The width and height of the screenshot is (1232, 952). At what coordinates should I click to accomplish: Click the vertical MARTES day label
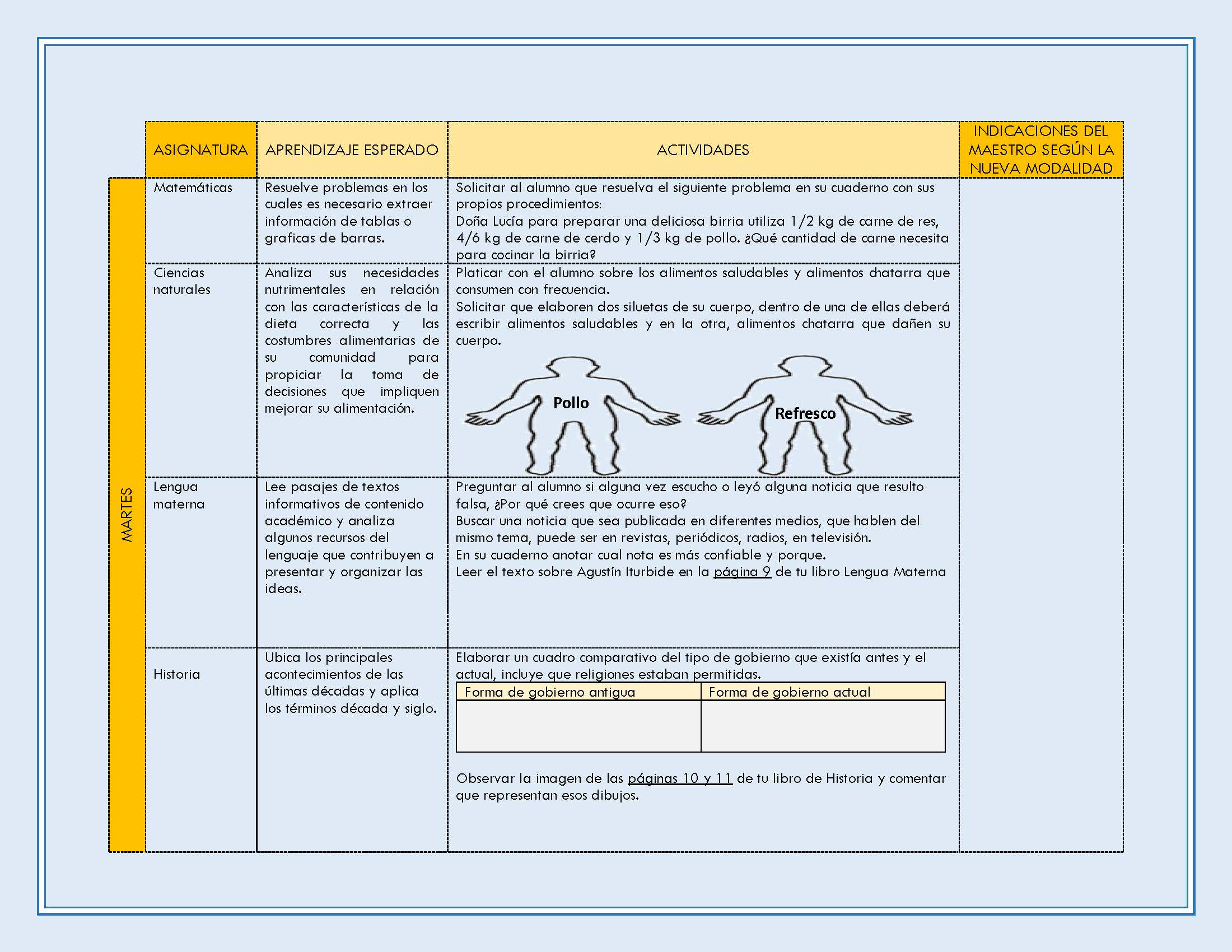pyautogui.click(x=127, y=514)
